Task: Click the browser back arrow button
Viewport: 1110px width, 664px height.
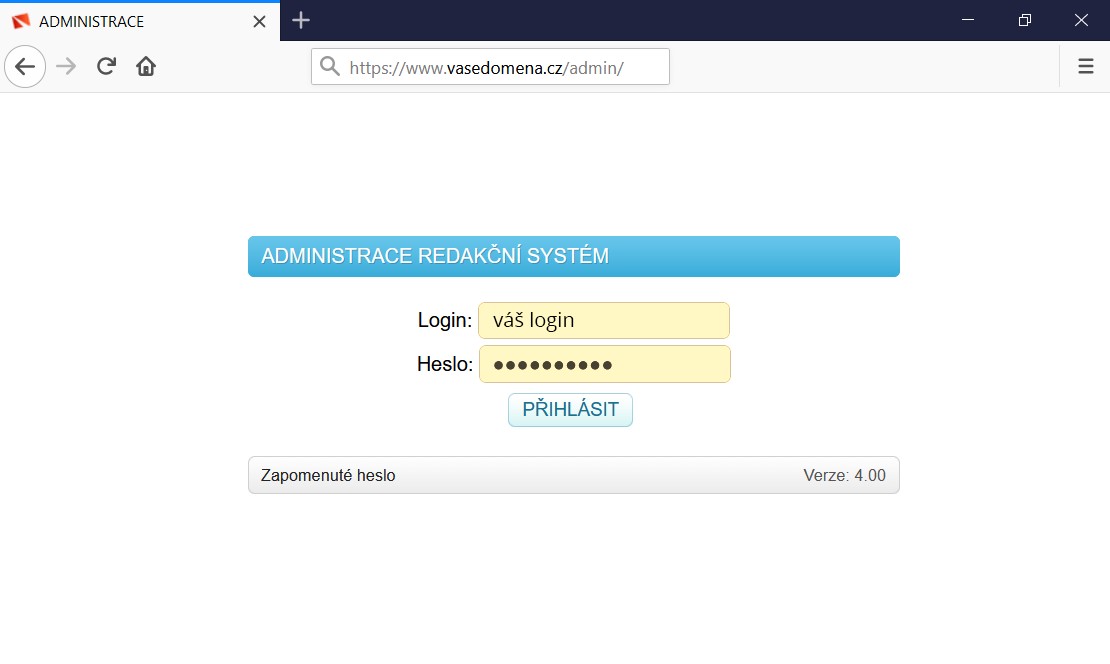Action: [25, 67]
